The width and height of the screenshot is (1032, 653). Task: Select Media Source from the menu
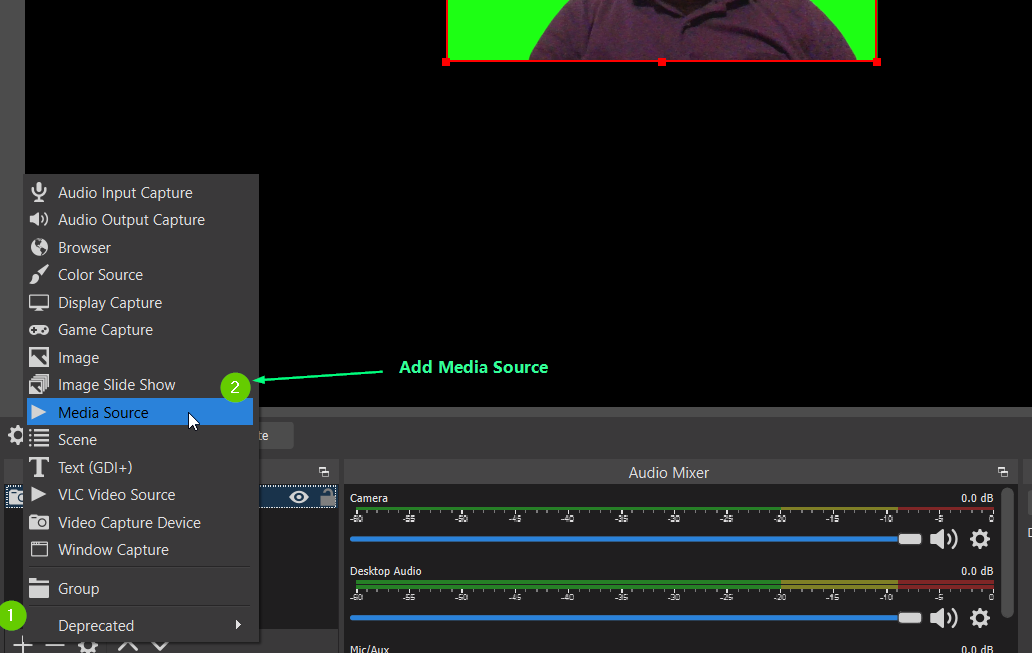coord(103,412)
